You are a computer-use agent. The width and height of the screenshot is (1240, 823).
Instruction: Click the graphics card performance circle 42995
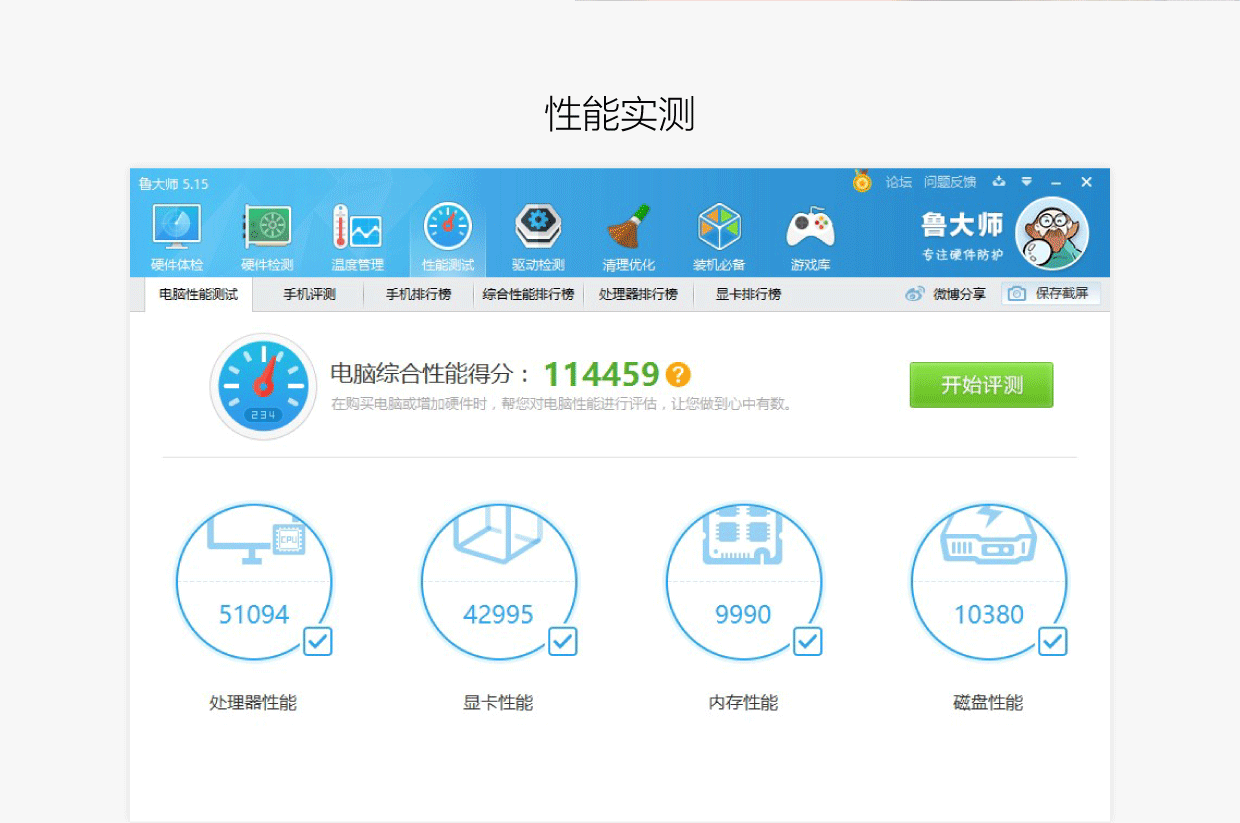click(x=499, y=582)
